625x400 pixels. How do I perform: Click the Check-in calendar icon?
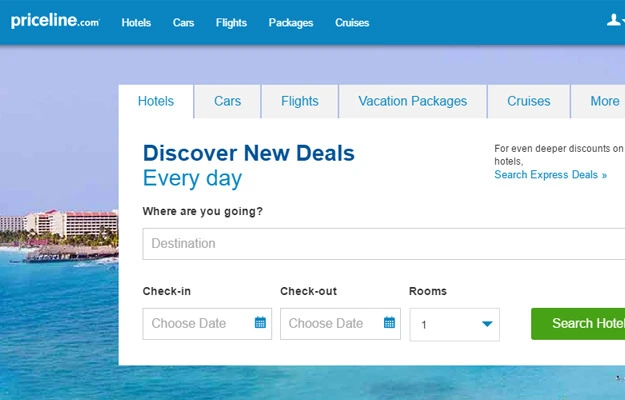(260, 323)
